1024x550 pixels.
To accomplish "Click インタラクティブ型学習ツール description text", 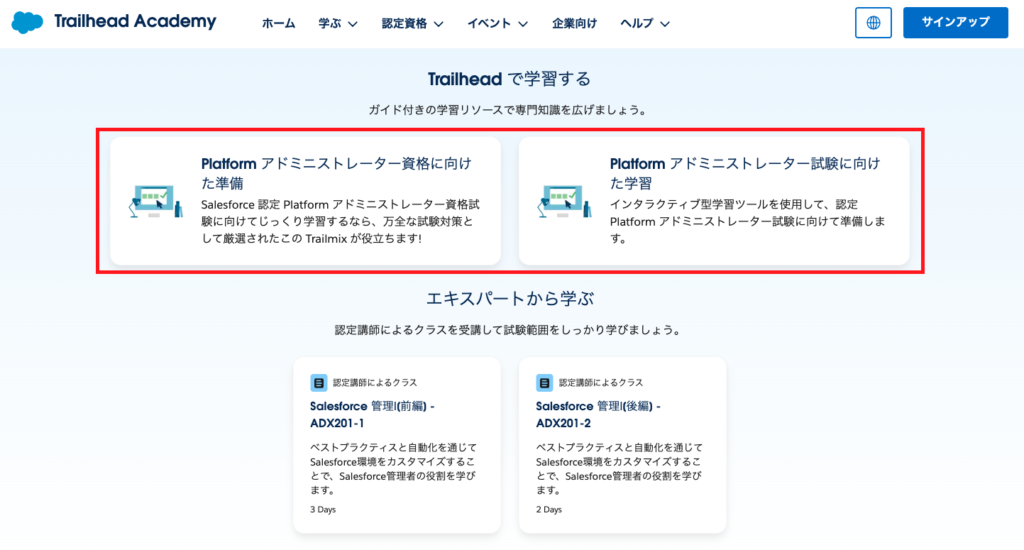I will click(748, 221).
